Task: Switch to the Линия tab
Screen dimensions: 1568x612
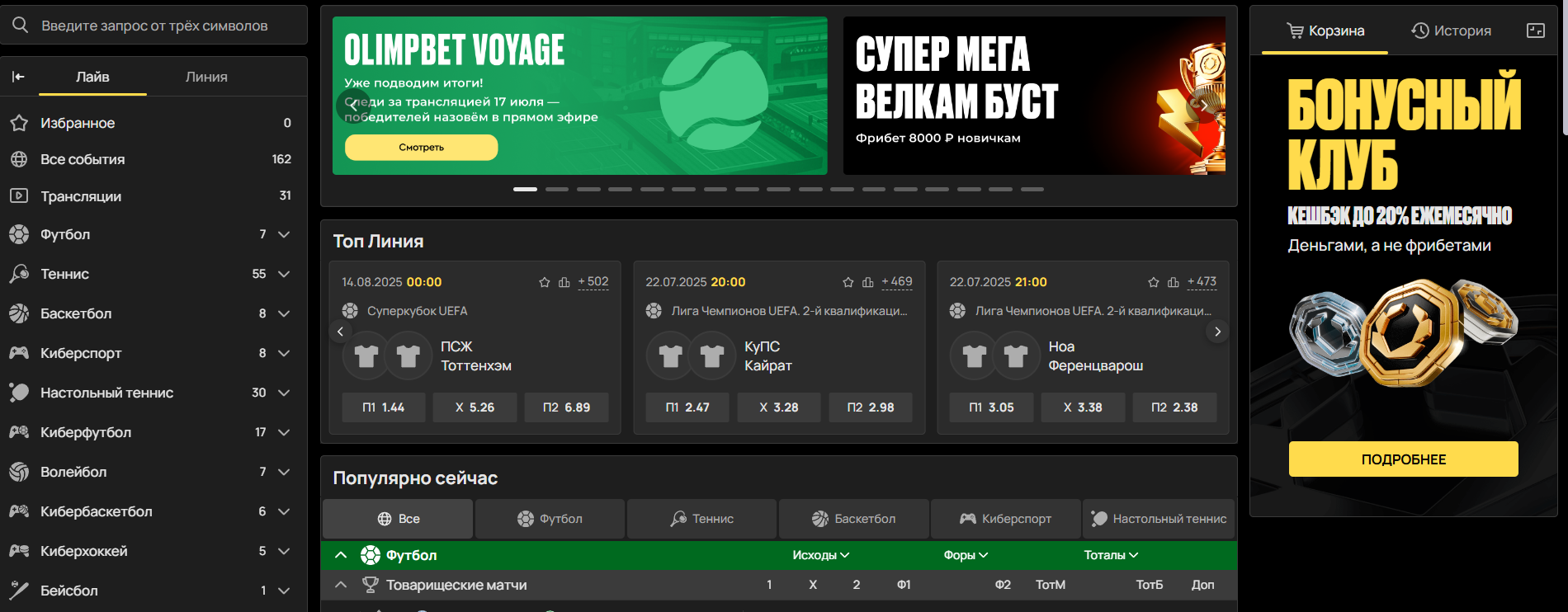Action: pos(206,77)
